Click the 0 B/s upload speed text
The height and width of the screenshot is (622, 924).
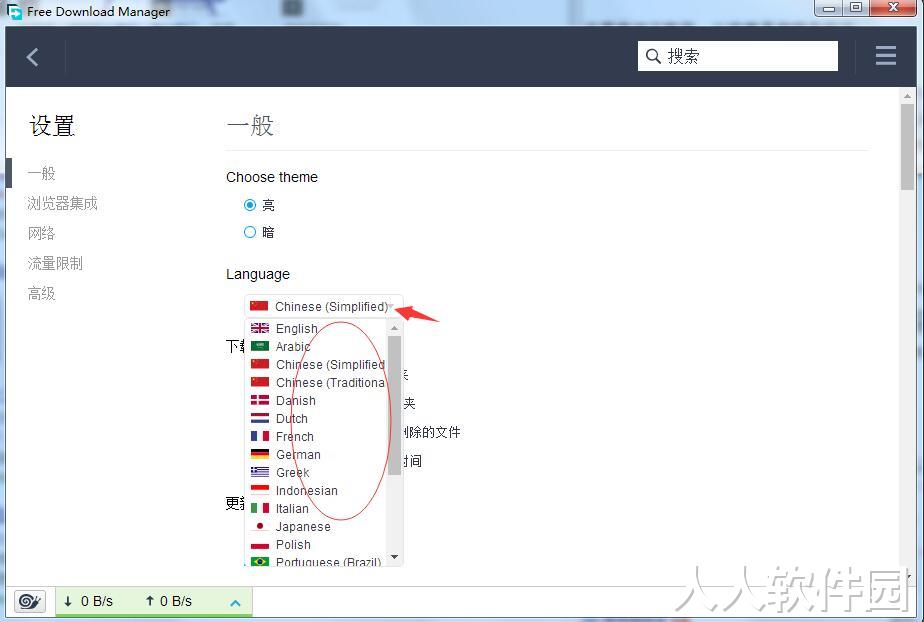click(176, 601)
